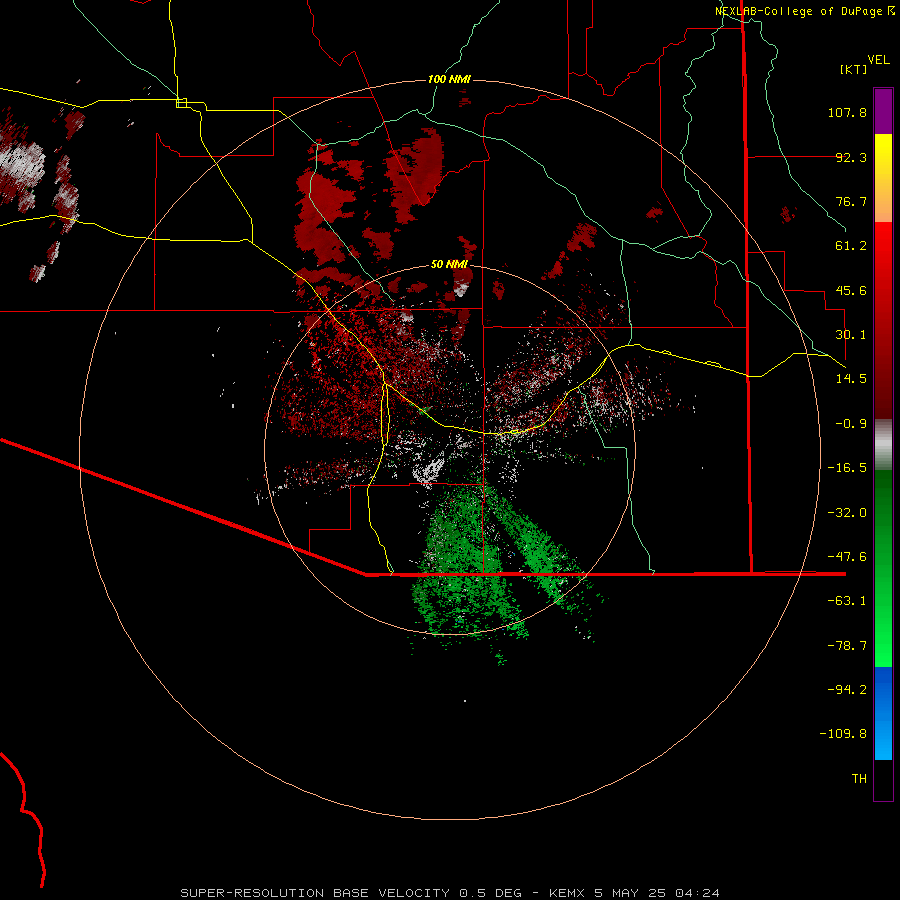The image size is (900, 900).
Task: Click the 45.6 velocity scale value
Action: 851,290
